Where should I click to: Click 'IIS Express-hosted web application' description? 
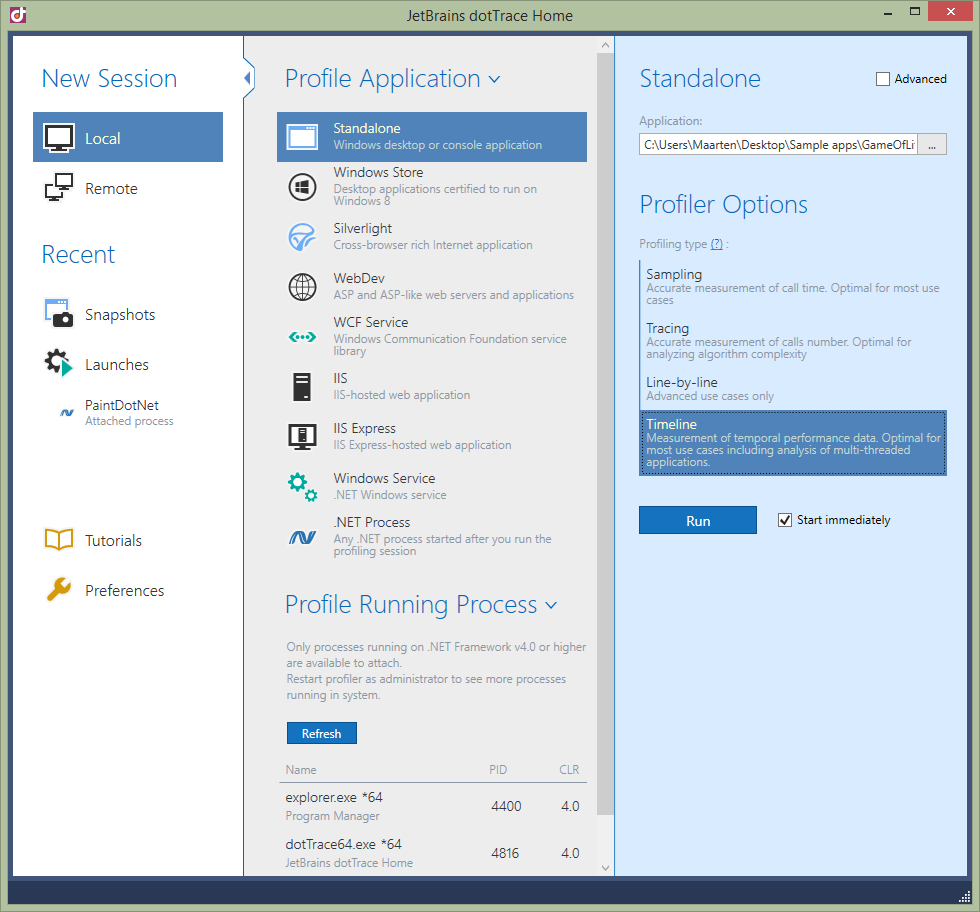(422, 445)
